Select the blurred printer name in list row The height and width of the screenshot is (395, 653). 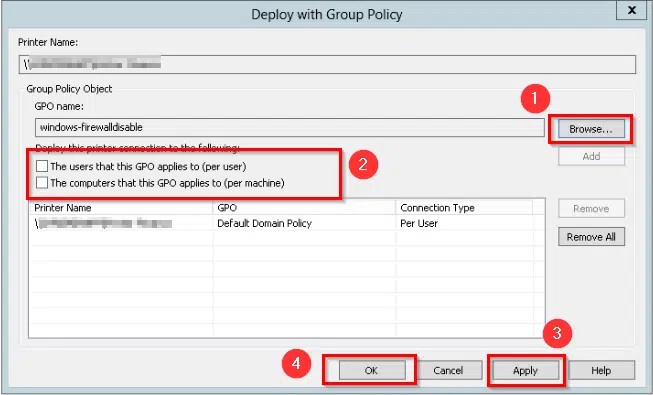pyautogui.click(x=103, y=224)
